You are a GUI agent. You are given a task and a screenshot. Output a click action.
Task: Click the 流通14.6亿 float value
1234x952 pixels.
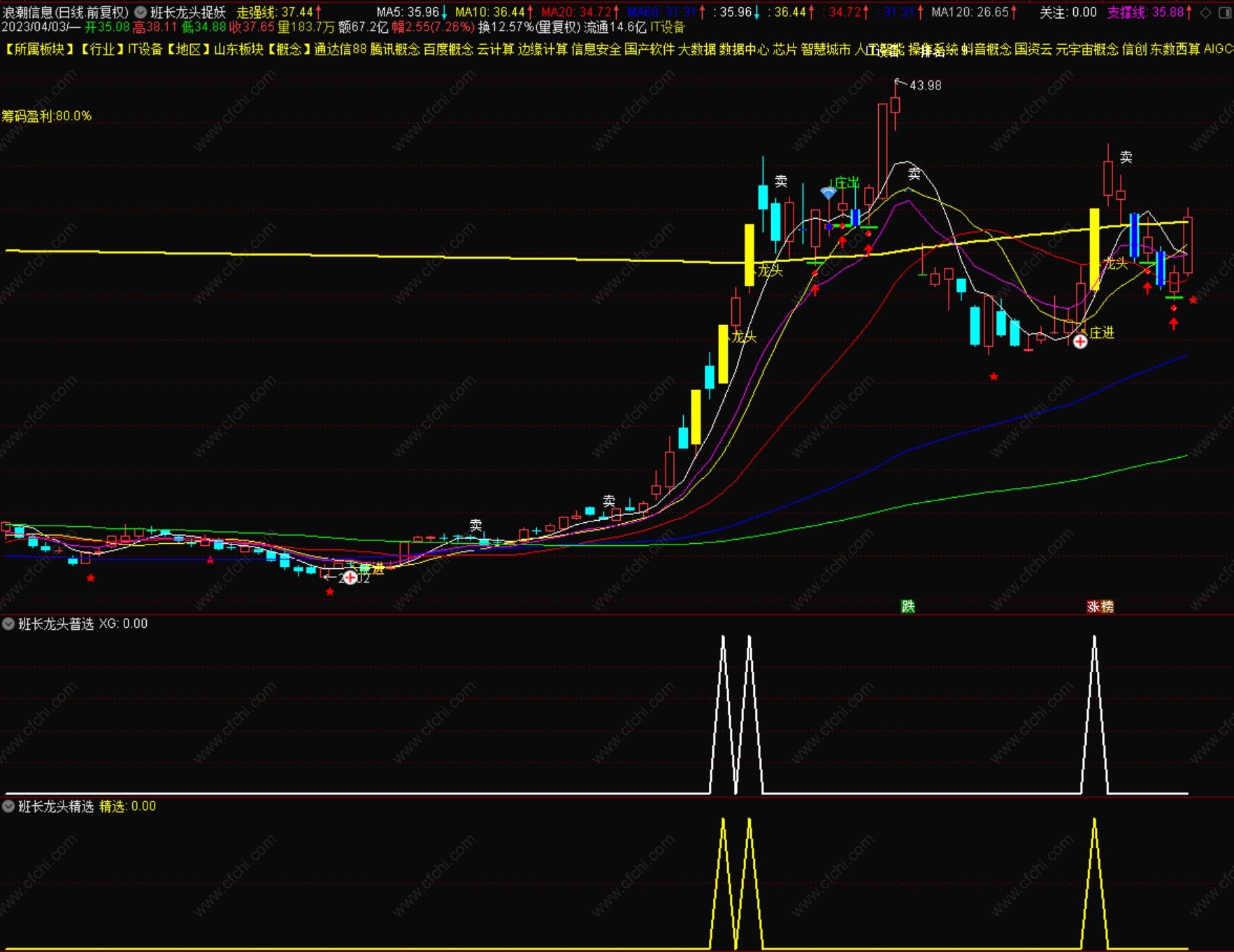coord(615,27)
